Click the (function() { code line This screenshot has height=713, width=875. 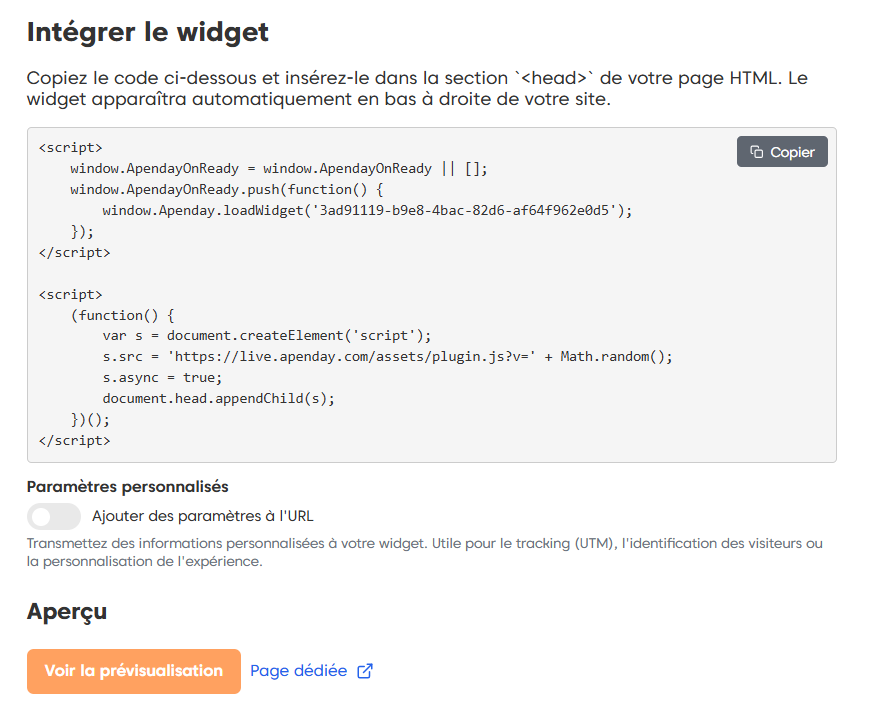pos(122,314)
